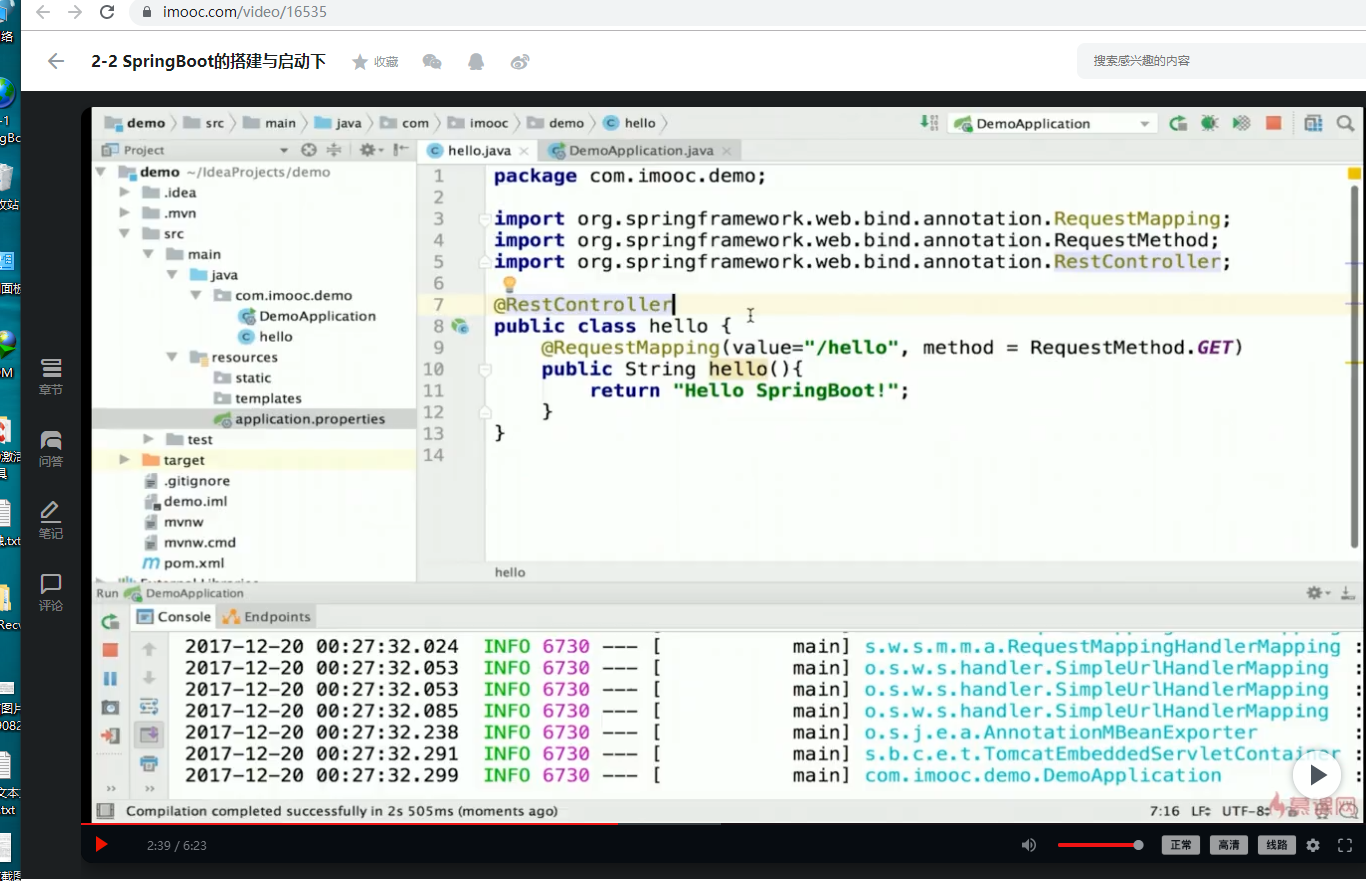Click the browser address bar imooc.com/video/16535
Screen dimensions: 1366x881
tap(245, 12)
